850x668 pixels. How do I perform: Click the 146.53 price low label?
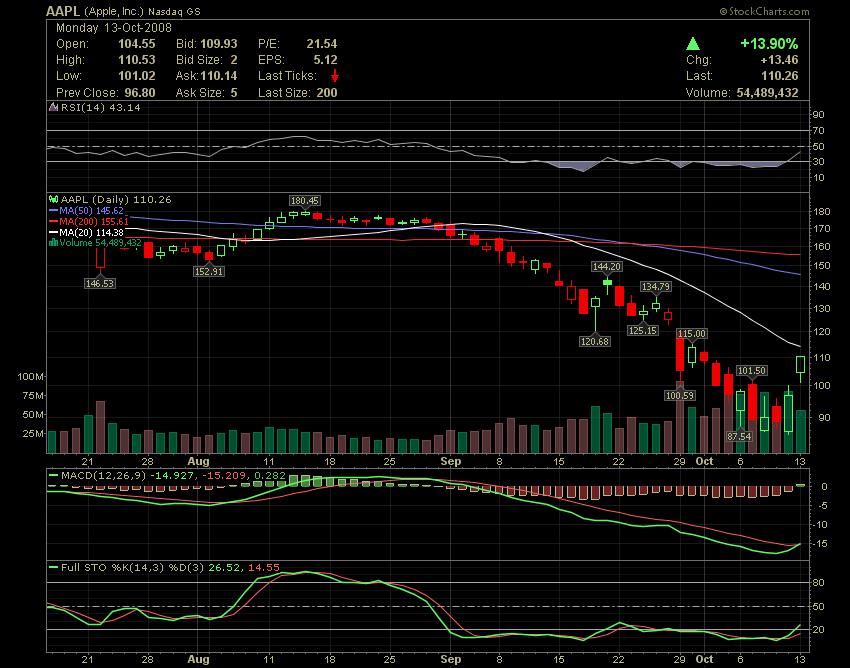[x=100, y=283]
